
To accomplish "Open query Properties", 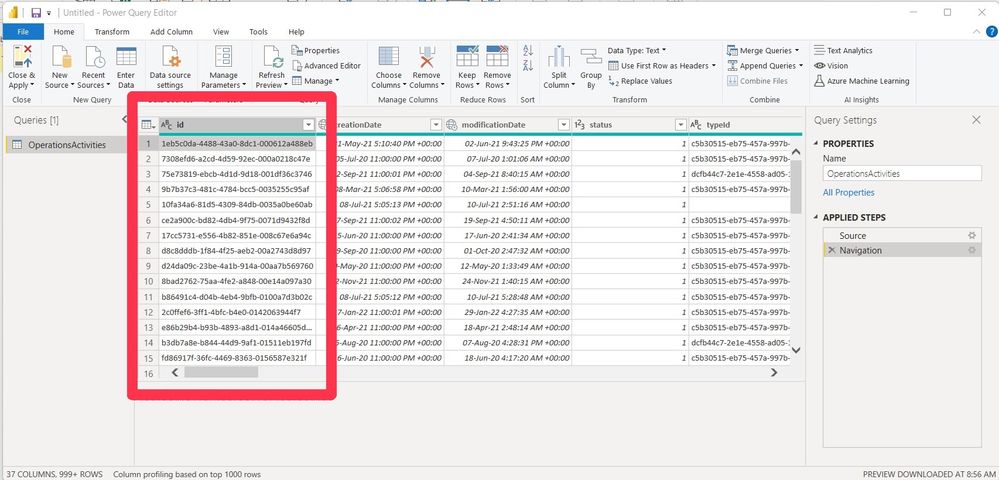I will (316, 50).
